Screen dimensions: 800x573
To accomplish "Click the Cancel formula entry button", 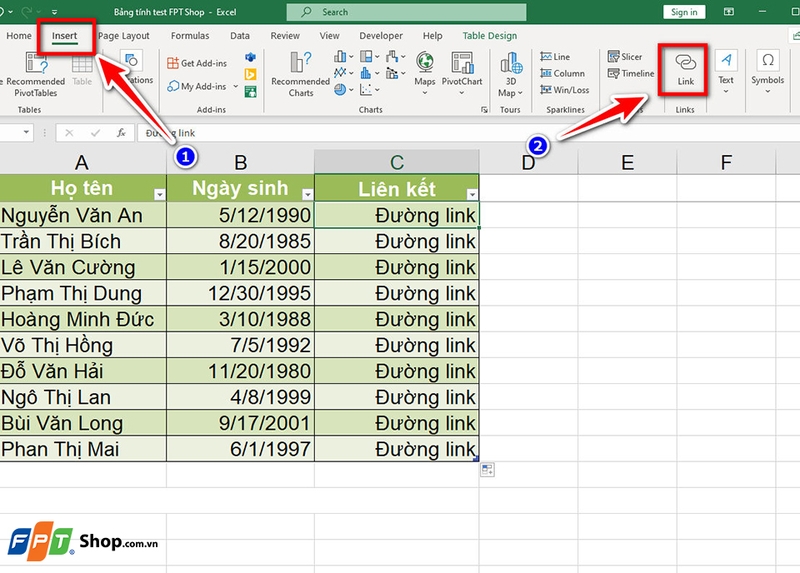I will coord(69,133).
